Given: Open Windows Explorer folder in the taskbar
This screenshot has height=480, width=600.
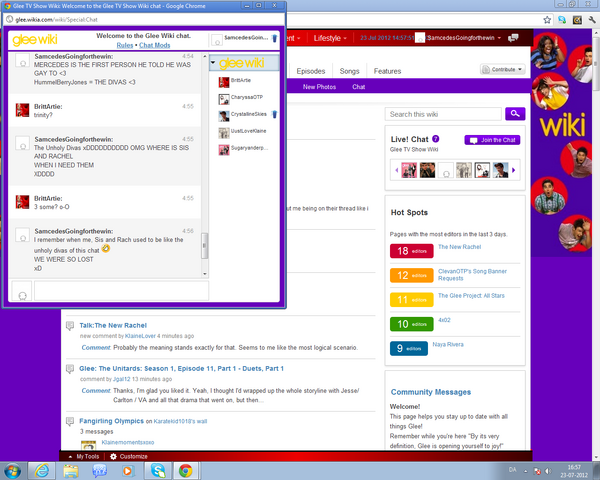Looking at the screenshot, I should point(71,470).
